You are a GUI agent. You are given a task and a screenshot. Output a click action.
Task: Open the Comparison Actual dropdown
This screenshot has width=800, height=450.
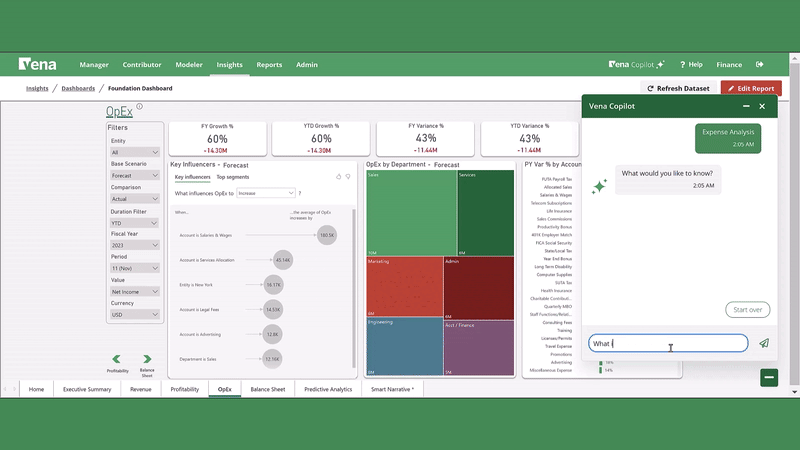pos(135,198)
